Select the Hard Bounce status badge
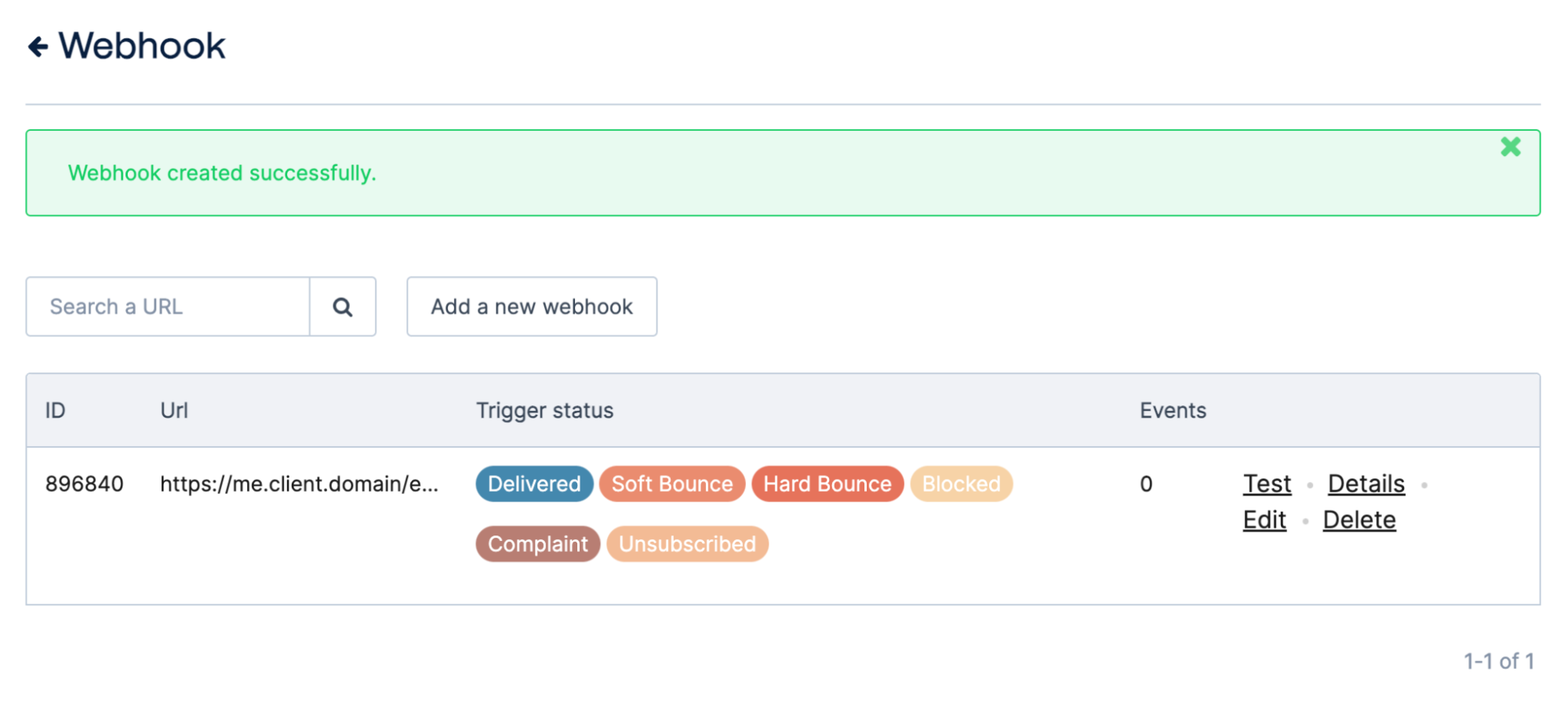 point(828,484)
